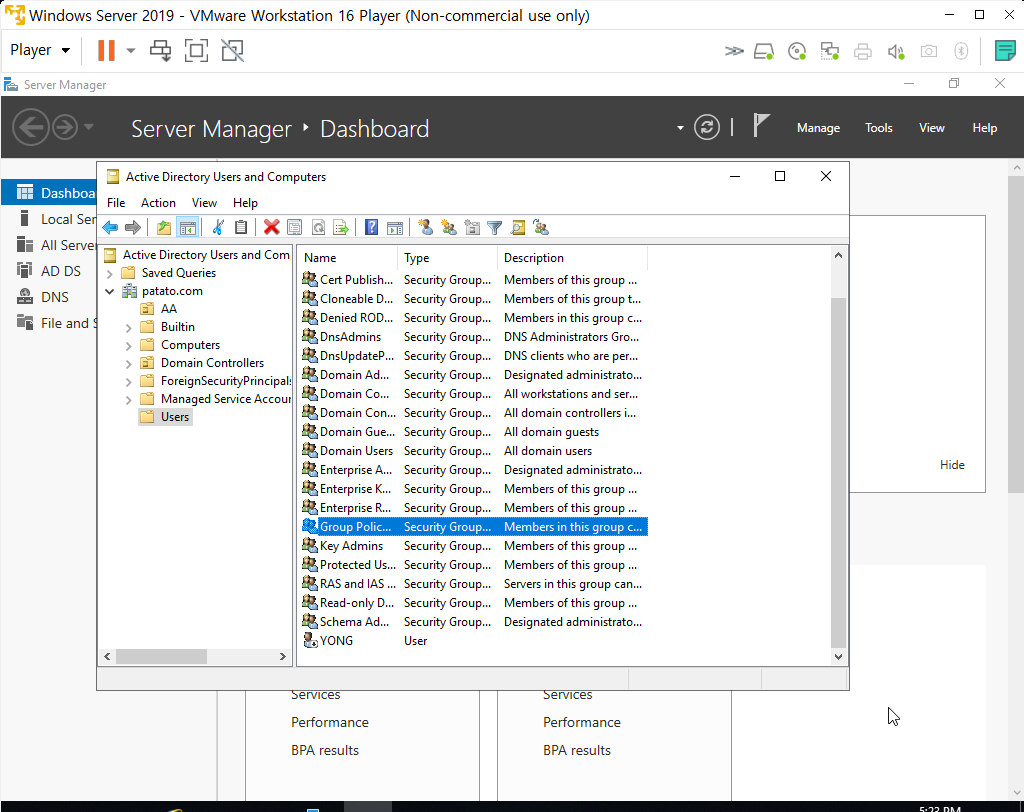Create new user with toolbar icon

pyautogui.click(x=426, y=227)
